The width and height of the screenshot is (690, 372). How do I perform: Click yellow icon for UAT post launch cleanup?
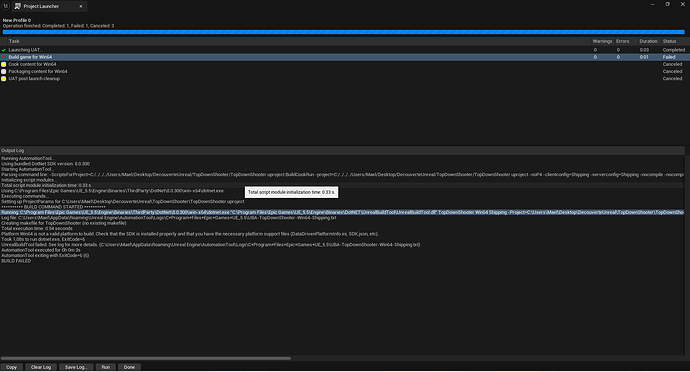coord(4,79)
